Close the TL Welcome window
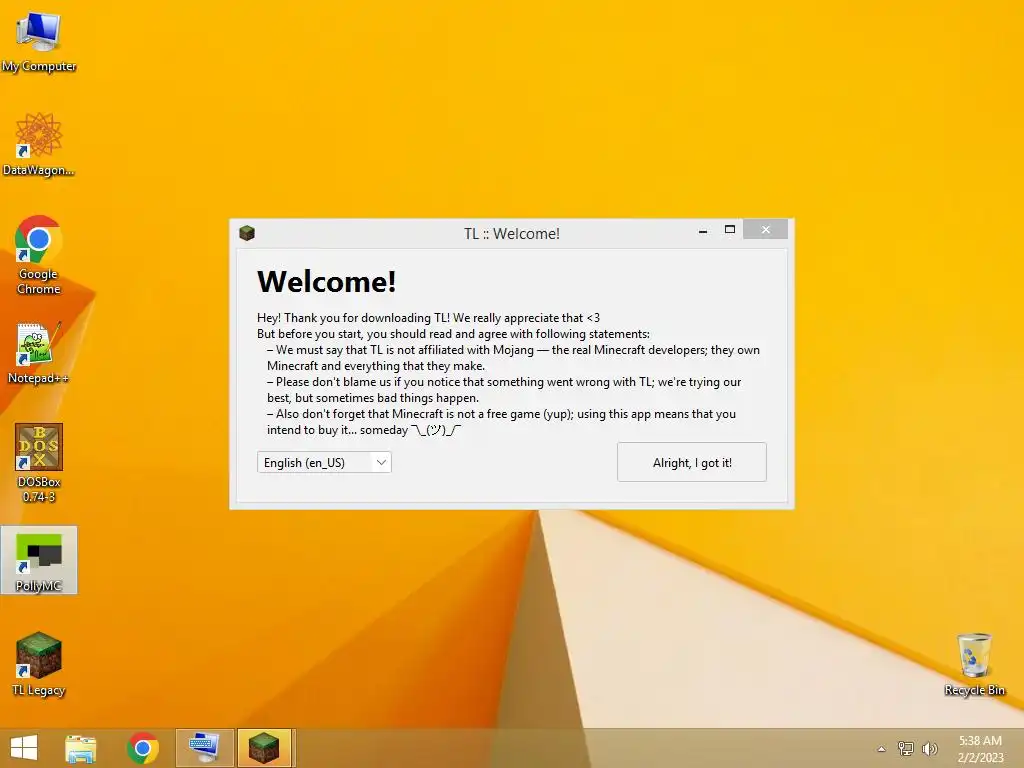This screenshot has height=768, width=1024. click(765, 230)
